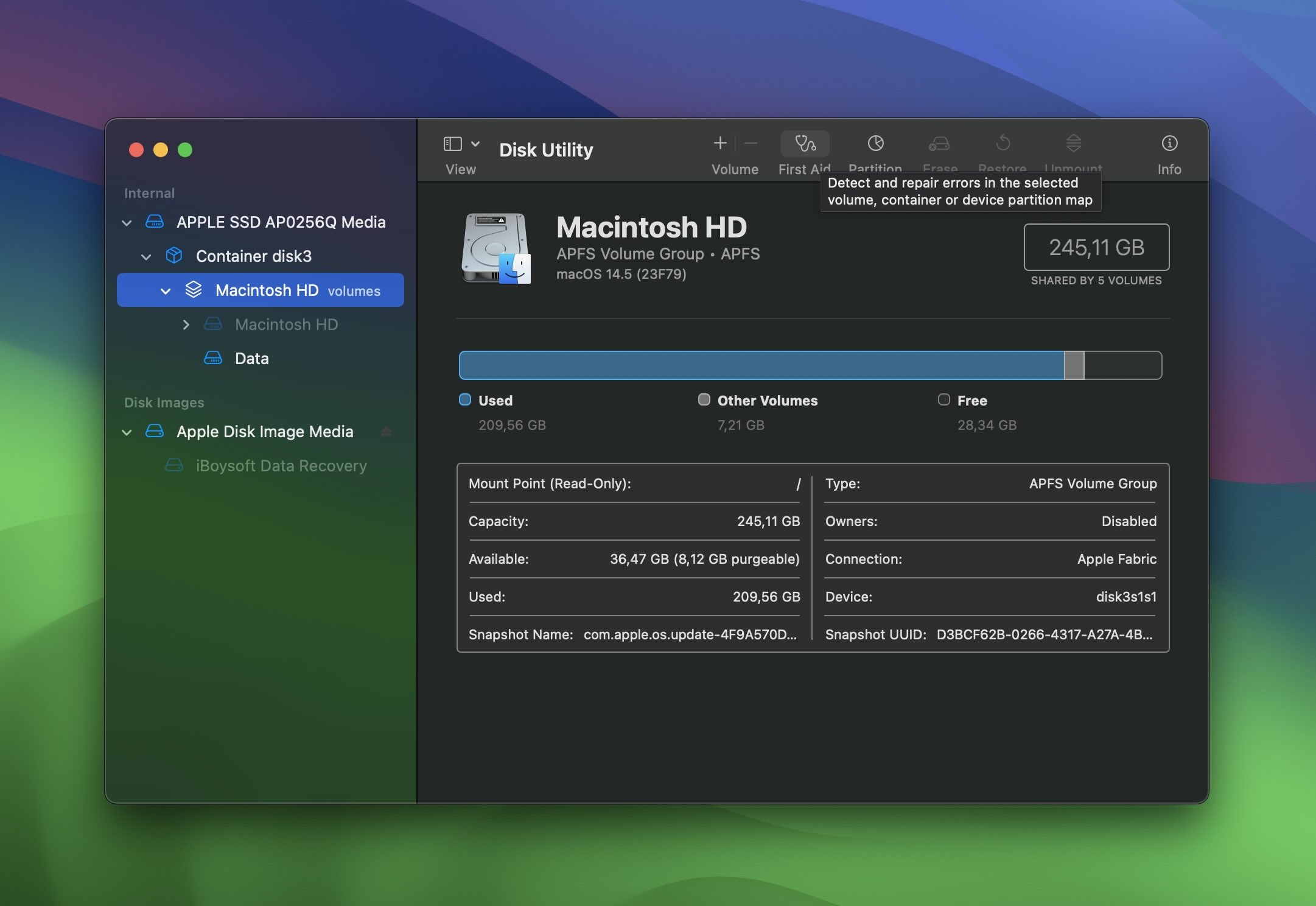Click the macOS 14.5 (23F79) version text
The height and width of the screenshot is (906, 1316).
pyautogui.click(x=621, y=274)
